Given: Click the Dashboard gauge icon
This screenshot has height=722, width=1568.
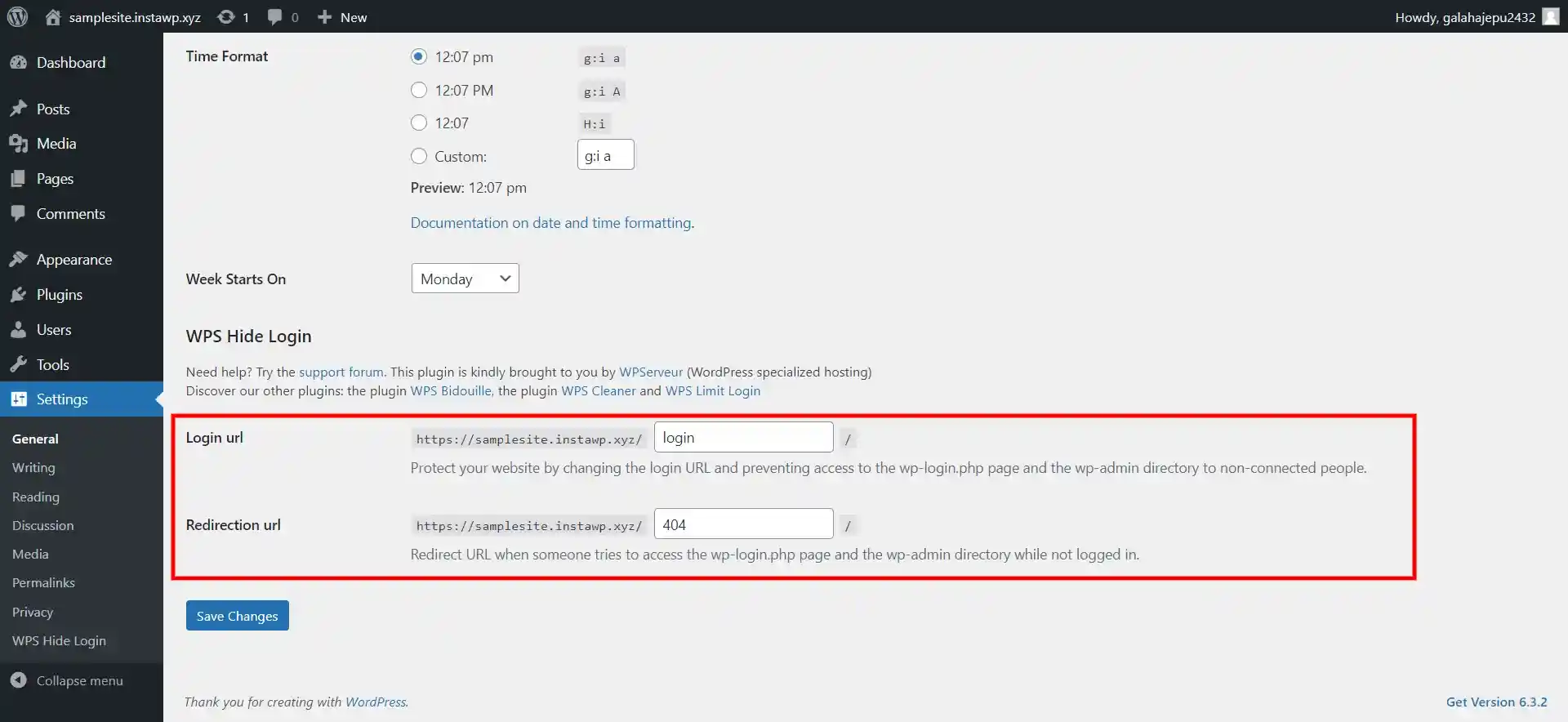Looking at the screenshot, I should [19, 62].
